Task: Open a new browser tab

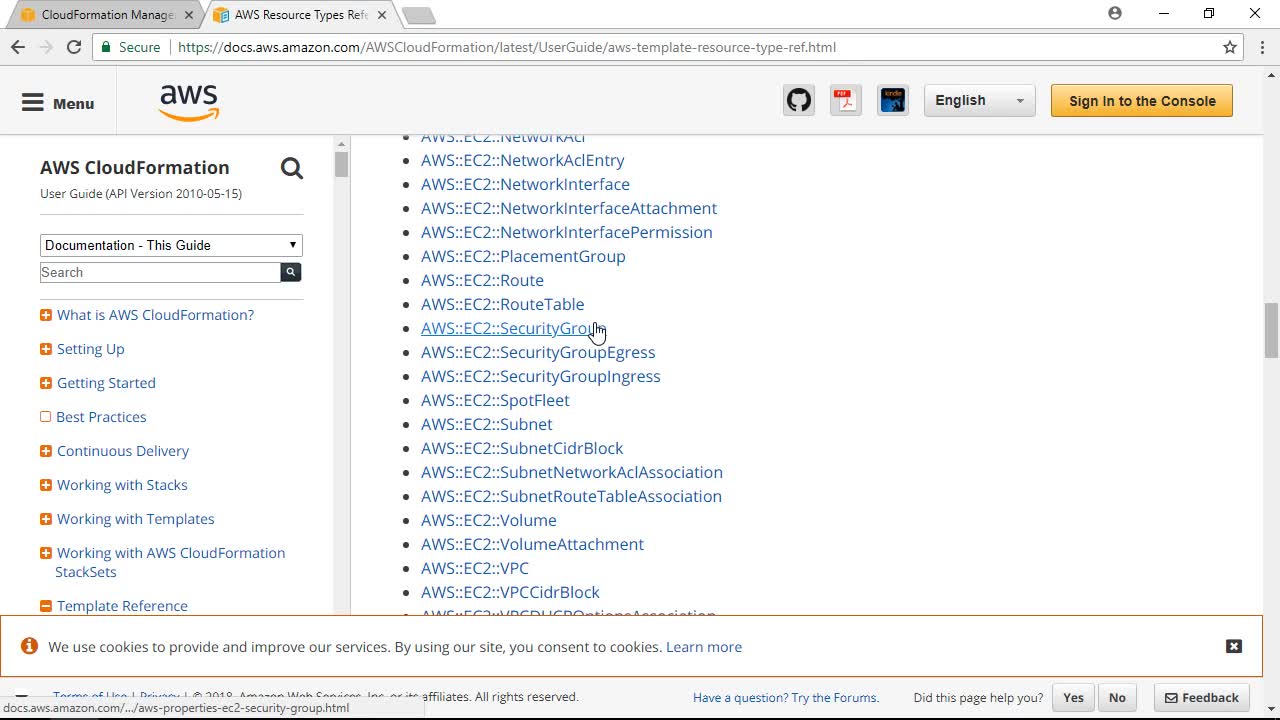Action: [418, 15]
